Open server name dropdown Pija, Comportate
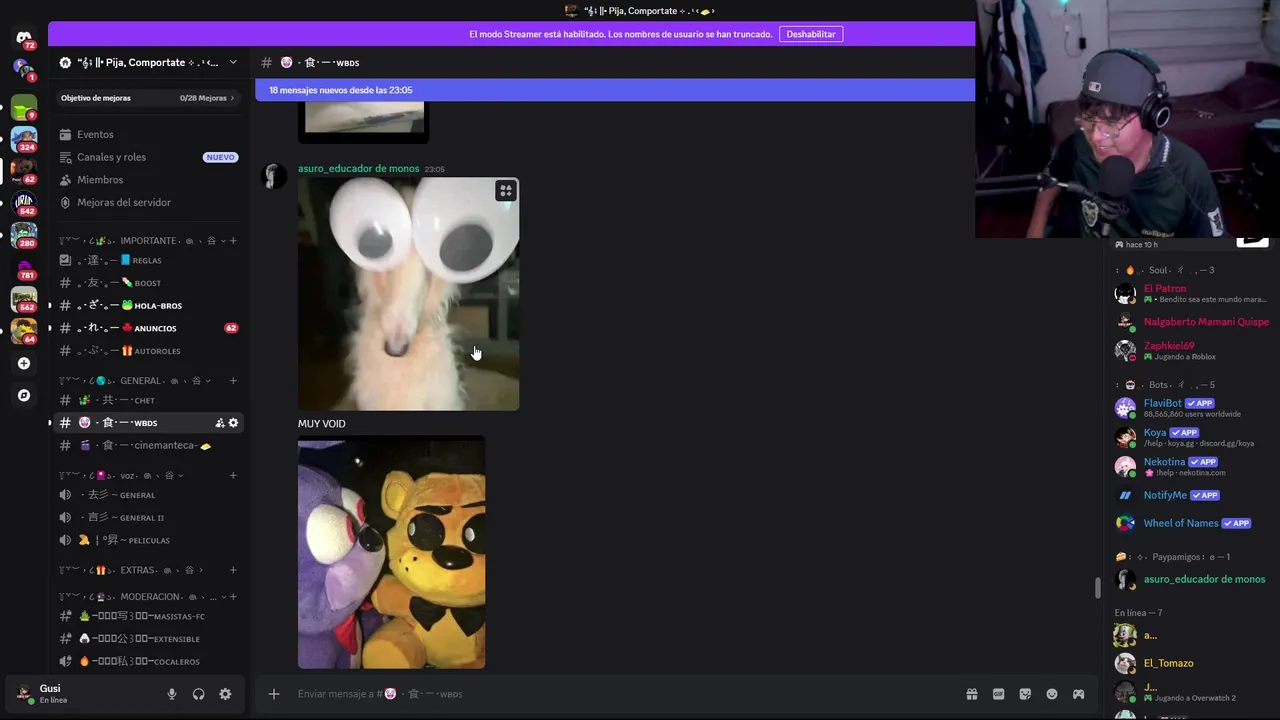 point(149,62)
